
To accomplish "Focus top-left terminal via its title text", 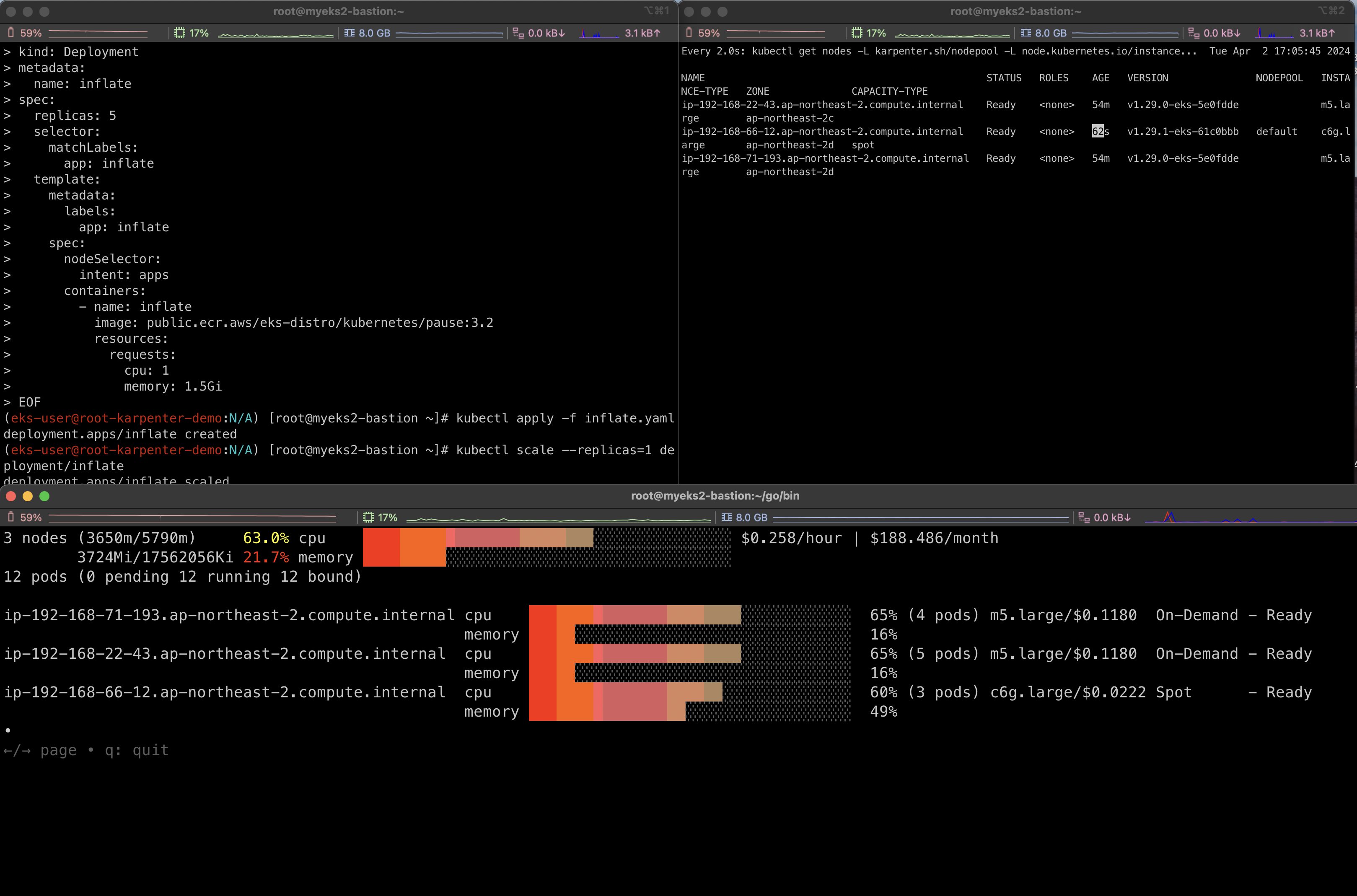I will [x=338, y=11].
